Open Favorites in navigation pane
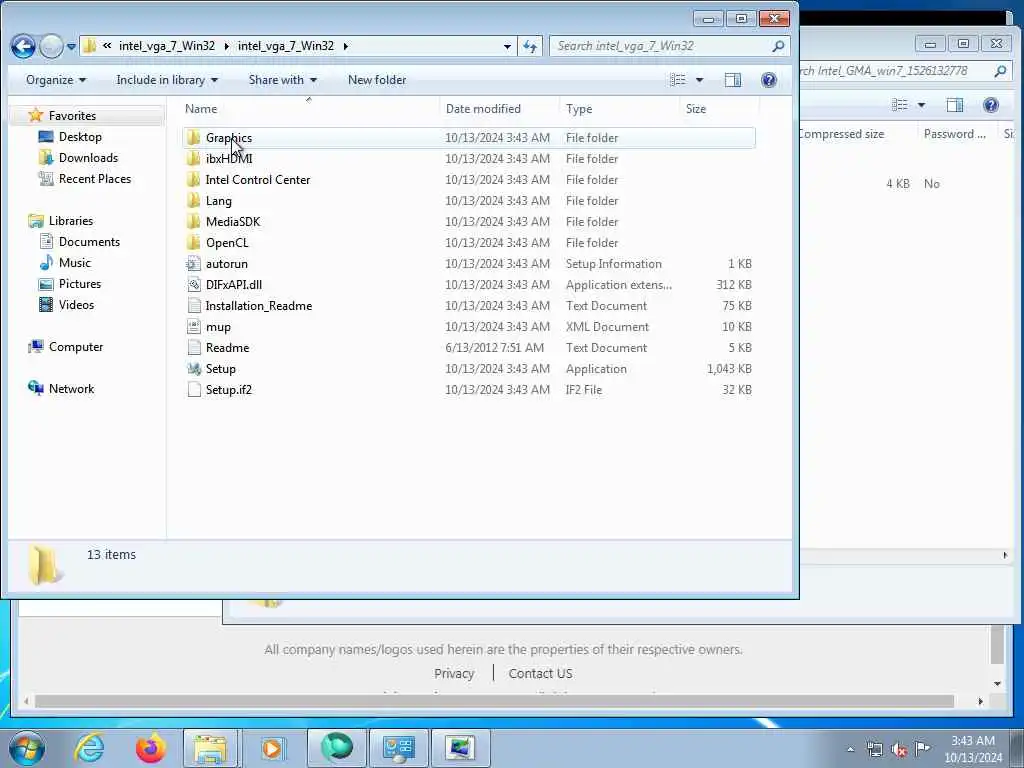Image resolution: width=1024 pixels, height=768 pixels. click(72, 116)
